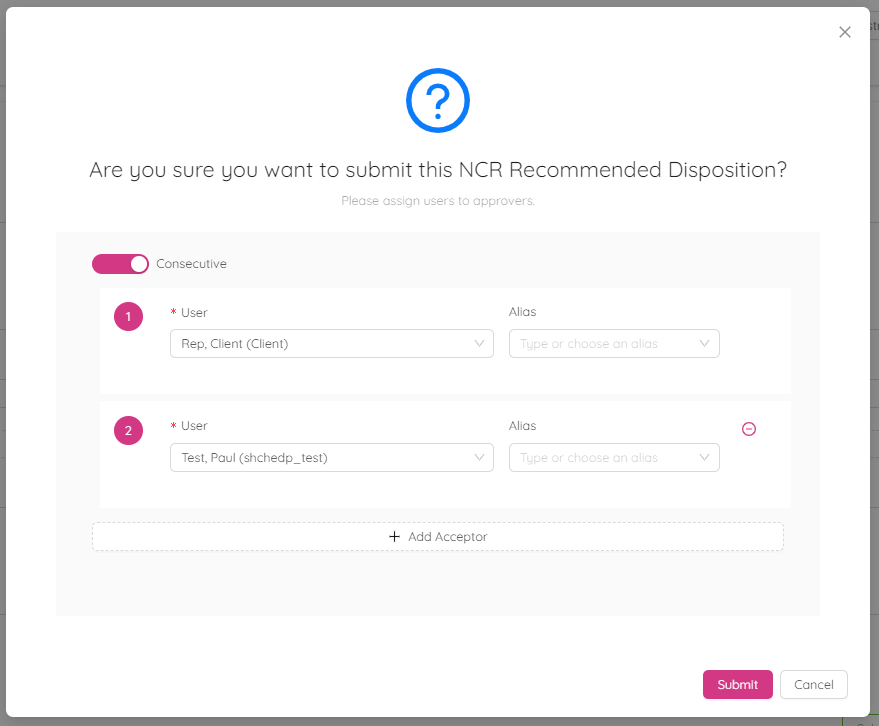Disable the Consecutive toggle
Image resolution: width=879 pixels, height=726 pixels.
[x=120, y=263]
